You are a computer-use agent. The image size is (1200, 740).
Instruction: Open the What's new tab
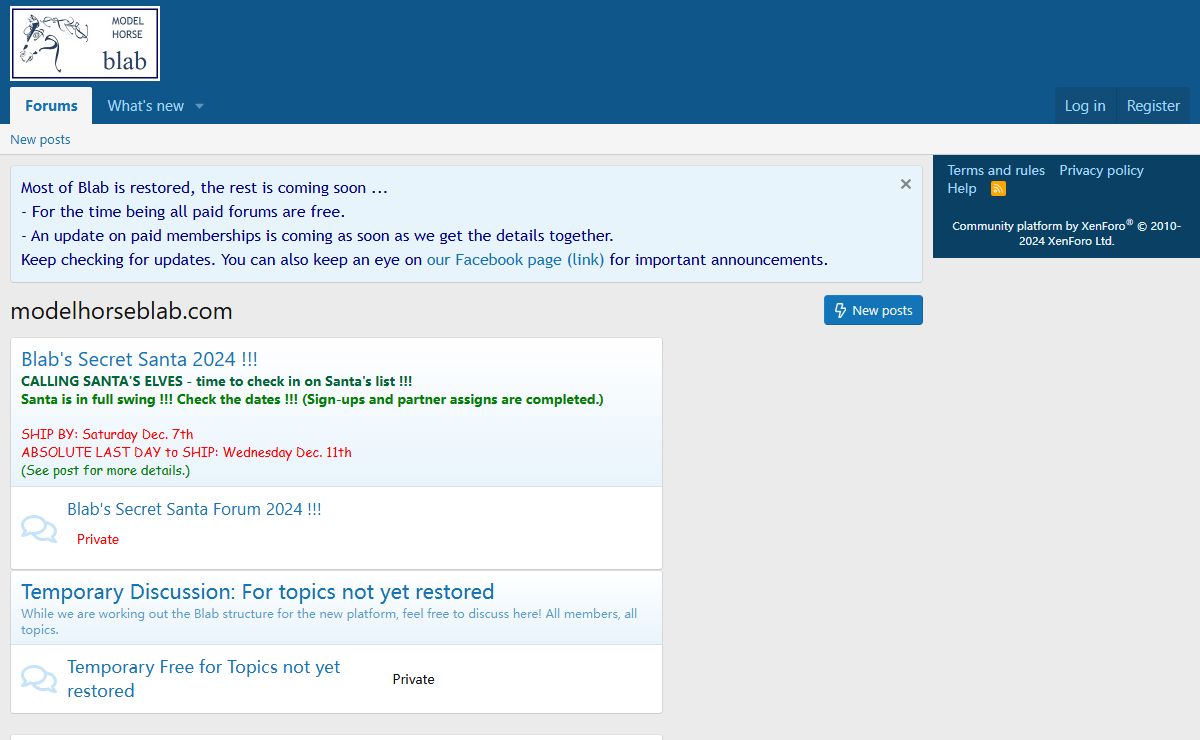coord(146,106)
